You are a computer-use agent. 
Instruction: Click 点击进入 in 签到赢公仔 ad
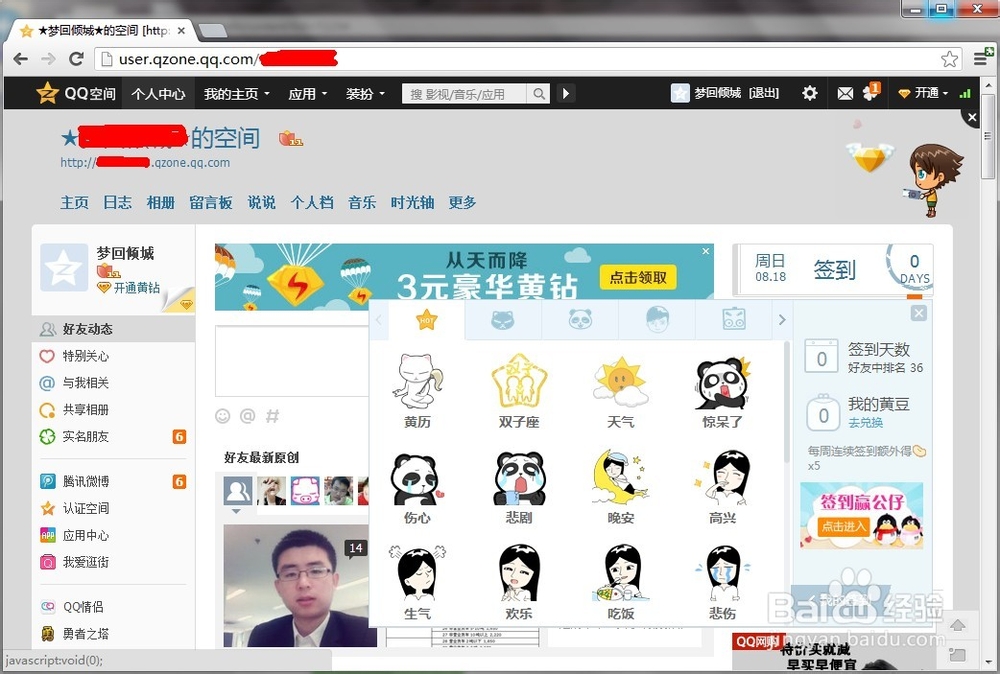pyautogui.click(x=843, y=527)
